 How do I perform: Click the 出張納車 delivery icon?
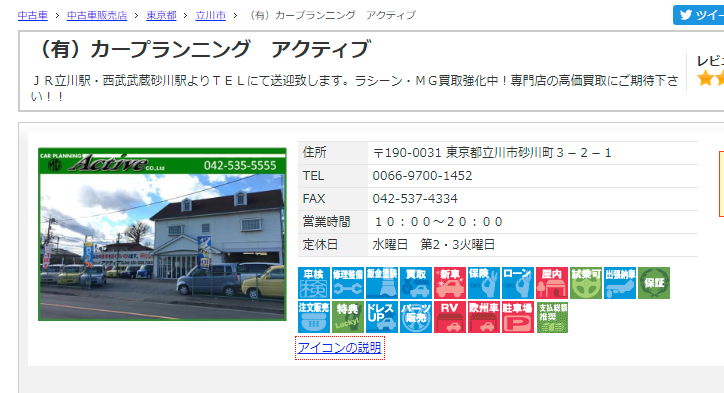pyautogui.click(x=620, y=283)
